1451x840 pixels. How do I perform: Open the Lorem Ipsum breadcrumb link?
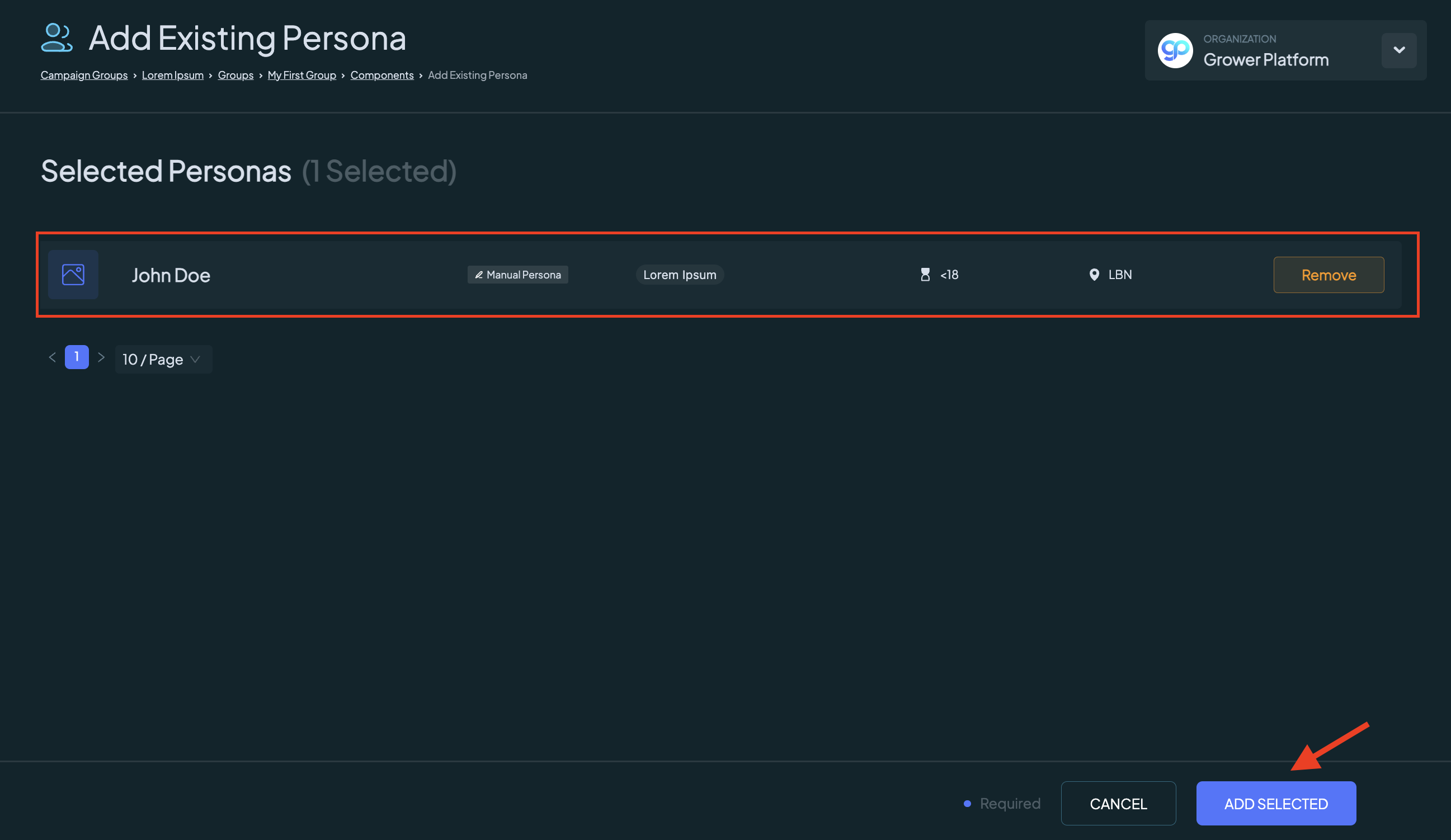(x=173, y=75)
